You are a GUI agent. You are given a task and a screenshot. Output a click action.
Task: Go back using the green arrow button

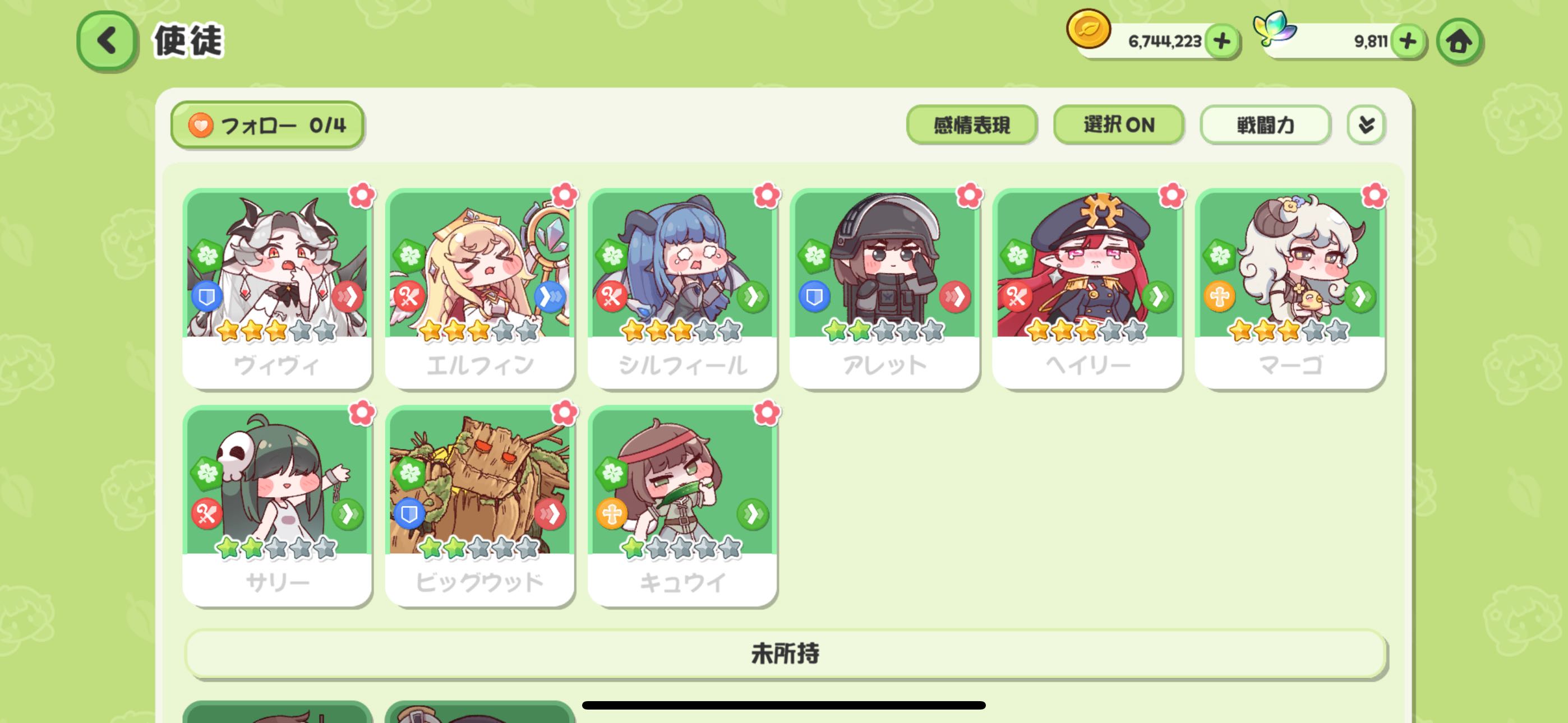click(x=107, y=41)
